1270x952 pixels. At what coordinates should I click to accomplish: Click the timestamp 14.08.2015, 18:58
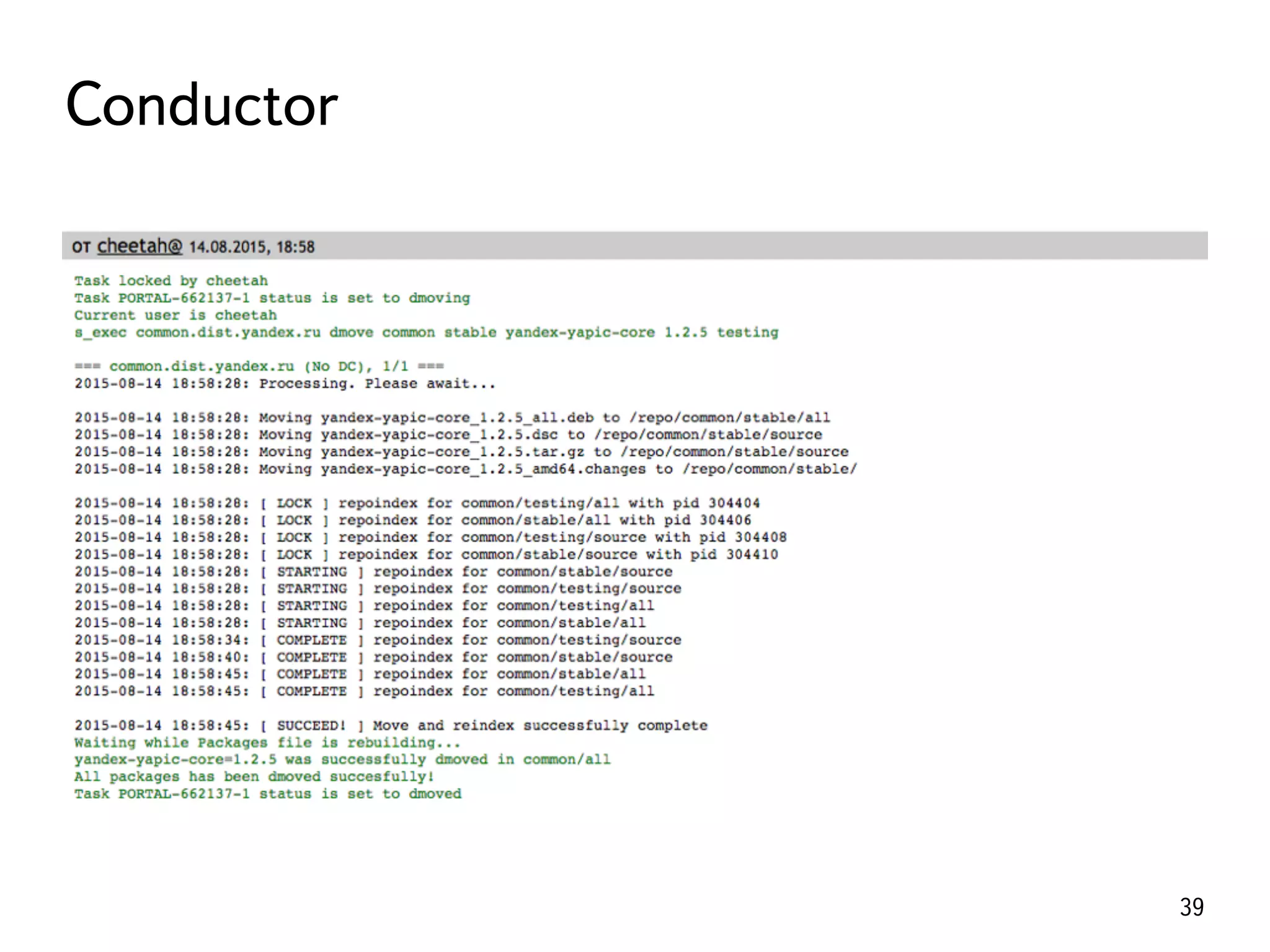click(x=252, y=247)
